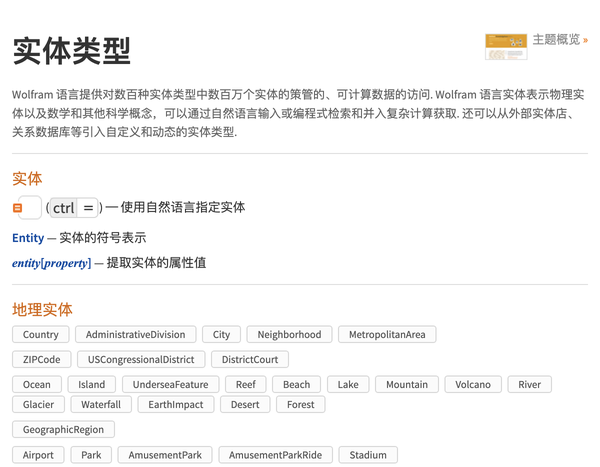Click the Airport entity button
The width and height of the screenshot is (600, 467).
pyautogui.click(x=38, y=455)
